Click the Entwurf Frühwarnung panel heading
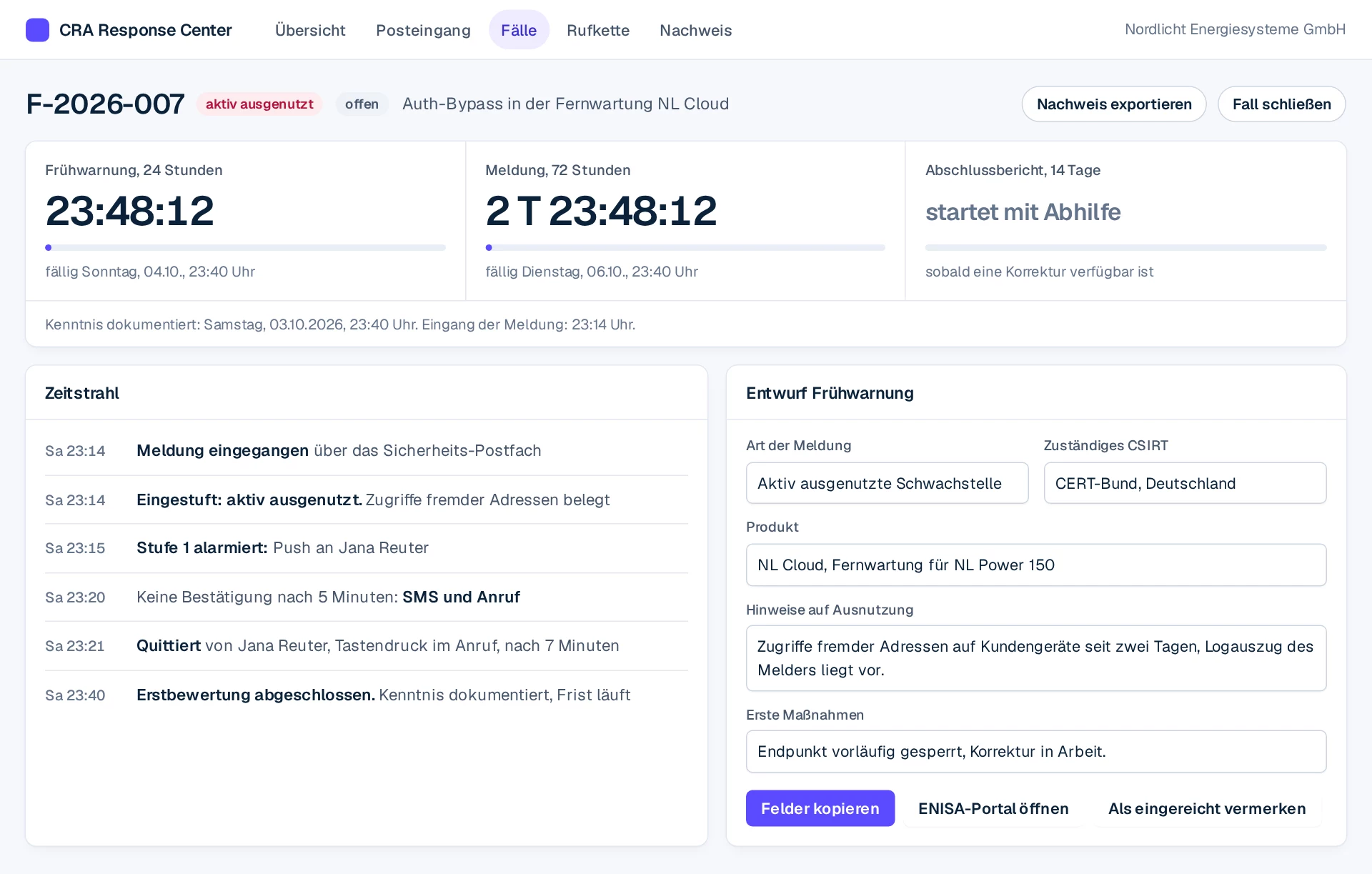Image resolution: width=1372 pixels, height=874 pixels. [x=830, y=393]
